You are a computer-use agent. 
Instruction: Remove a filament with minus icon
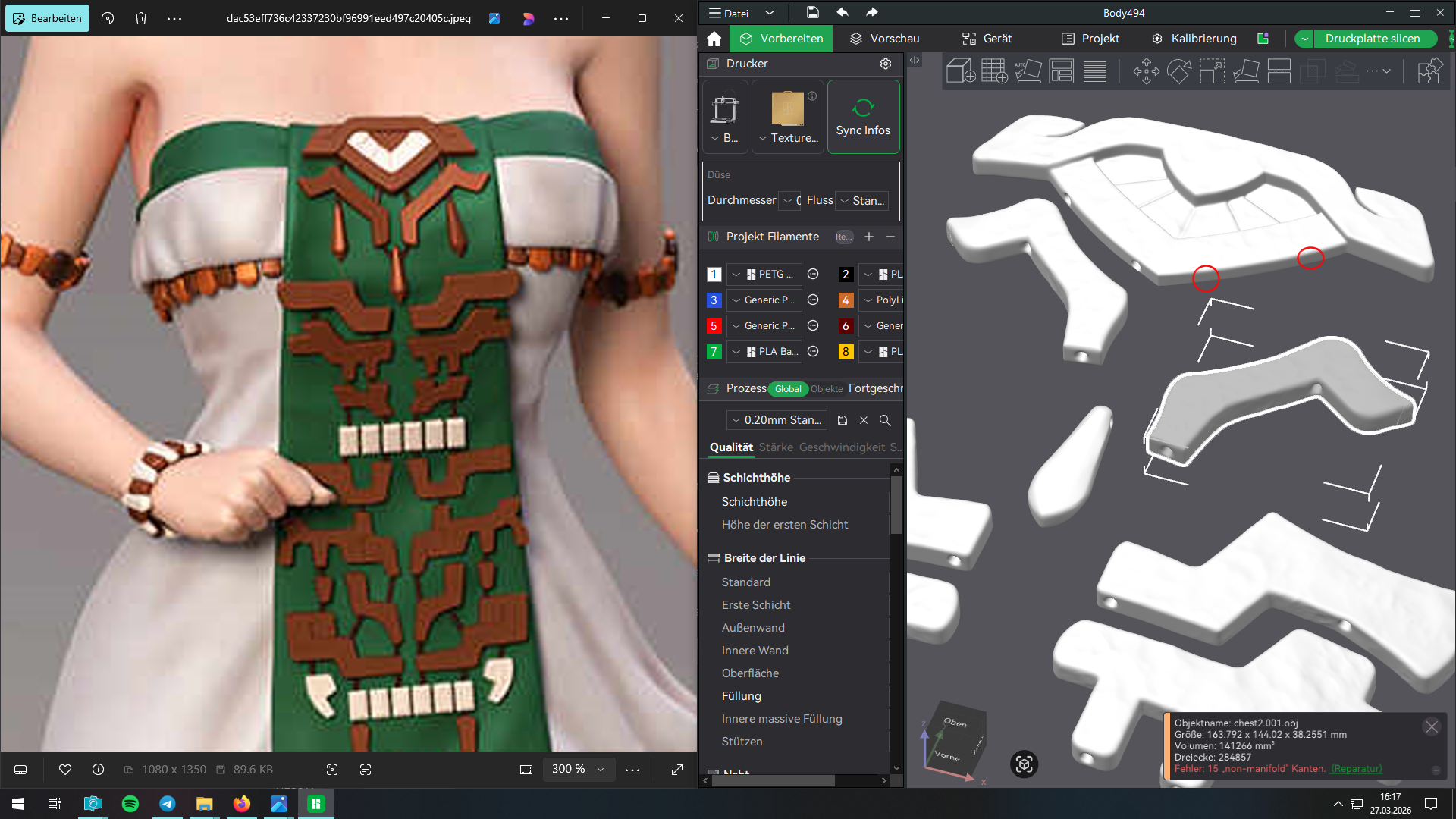[x=890, y=237]
